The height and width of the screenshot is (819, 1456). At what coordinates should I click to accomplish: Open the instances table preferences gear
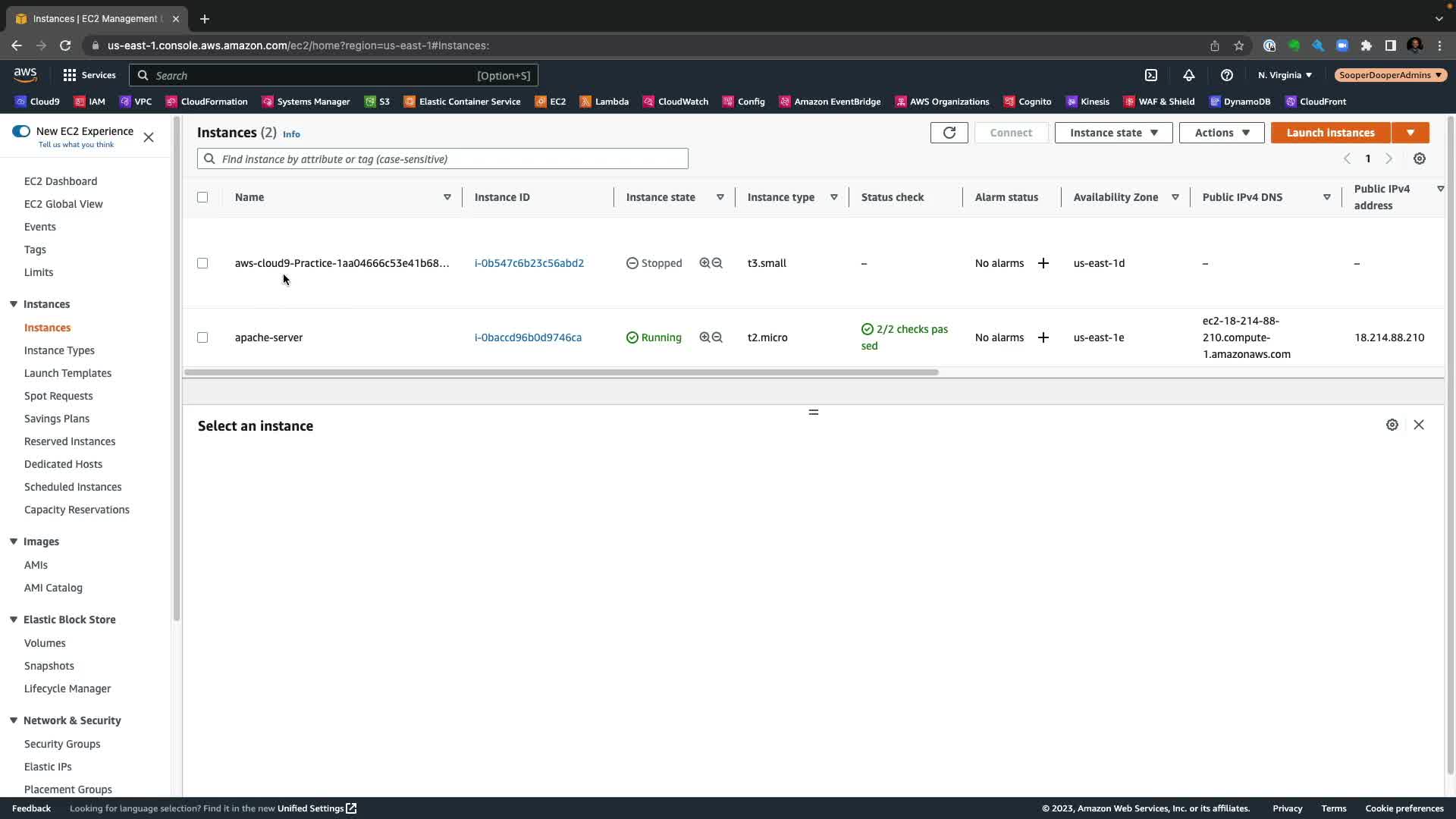pyautogui.click(x=1419, y=158)
